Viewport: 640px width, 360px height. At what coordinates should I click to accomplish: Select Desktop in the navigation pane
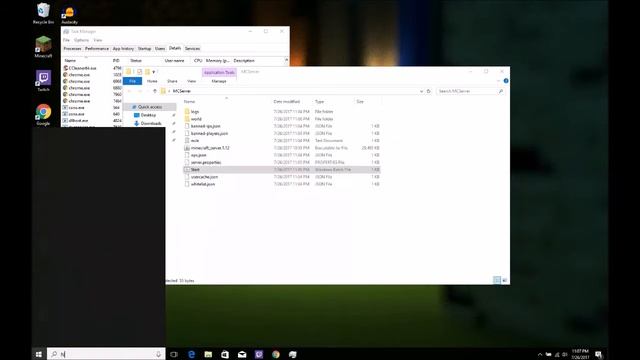[148, 115]
